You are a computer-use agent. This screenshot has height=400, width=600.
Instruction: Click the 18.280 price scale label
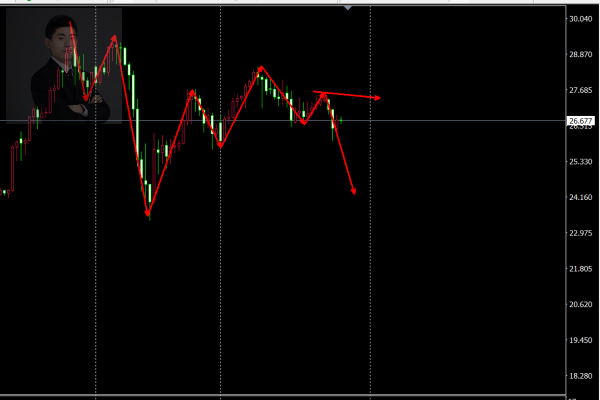[580, 376]
